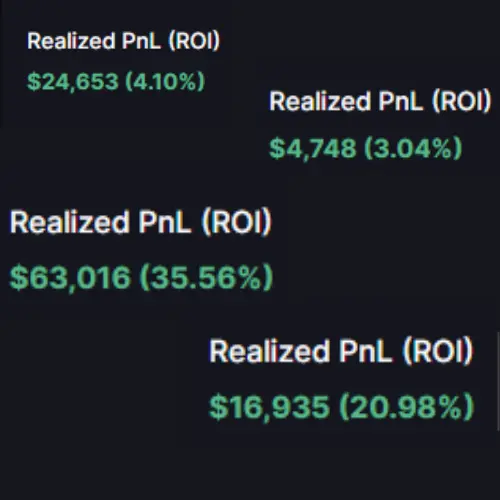The height and width of the screenshot is (500, 500).
Task: Select the 4.10% ROI percentage
Action: pos(165,81)
